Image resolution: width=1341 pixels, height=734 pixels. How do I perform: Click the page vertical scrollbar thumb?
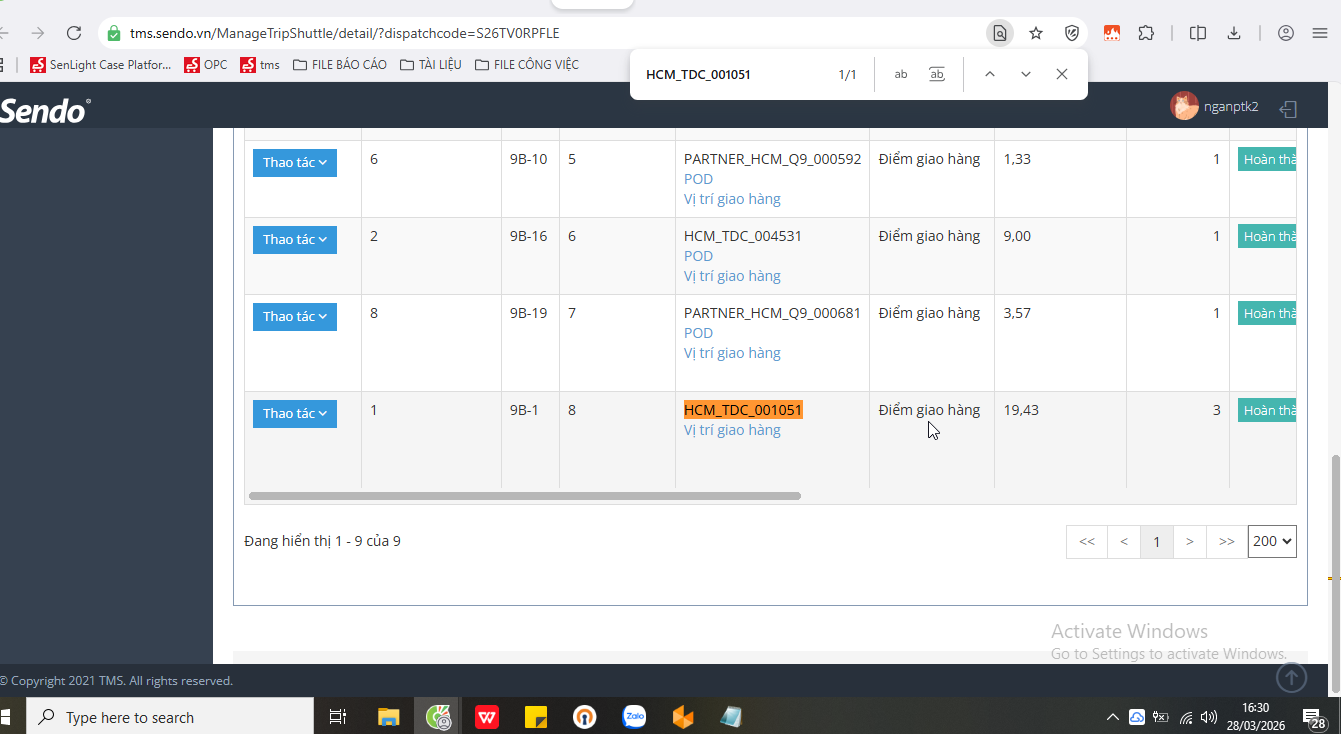[1335, 574]
